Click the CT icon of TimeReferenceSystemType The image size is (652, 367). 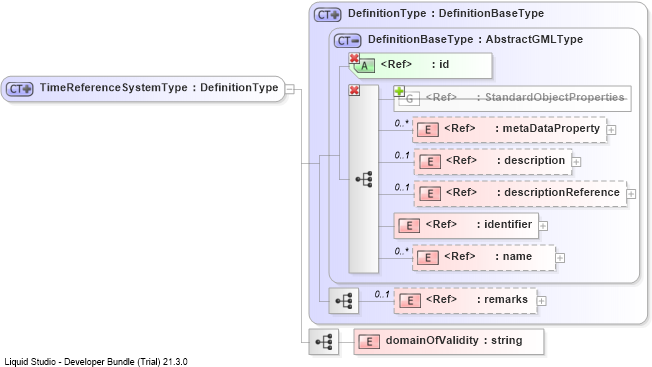click(x=20, y=89)
